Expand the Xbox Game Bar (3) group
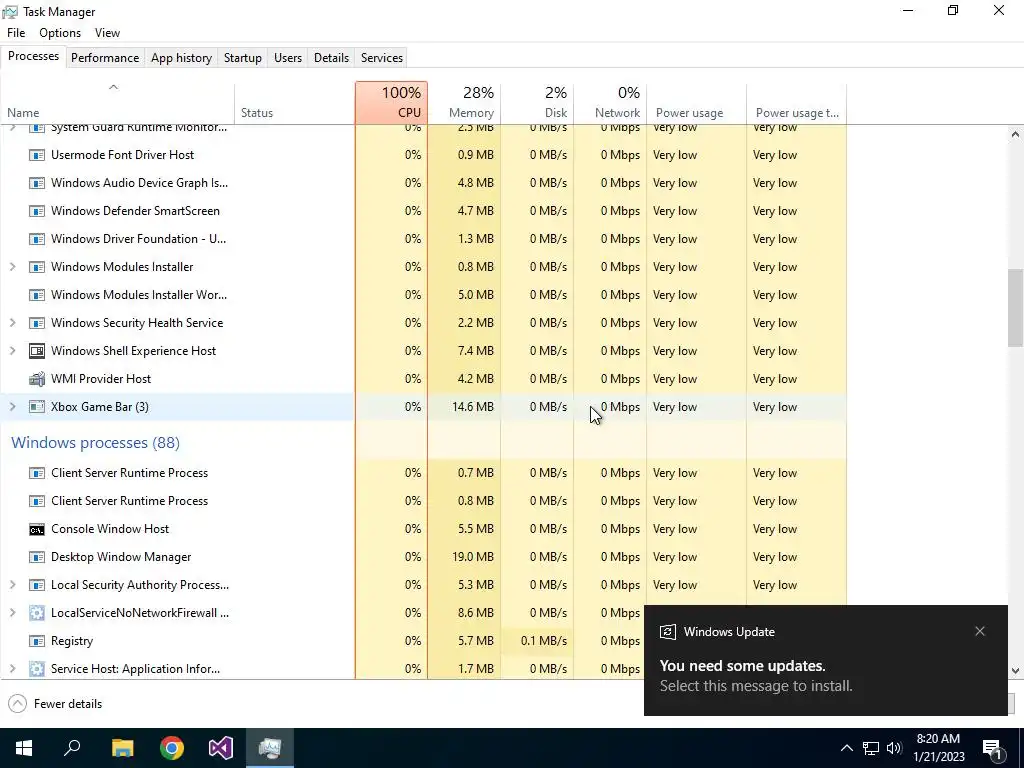The height and width of the screenshot is (768, 1024). point(12,407)
